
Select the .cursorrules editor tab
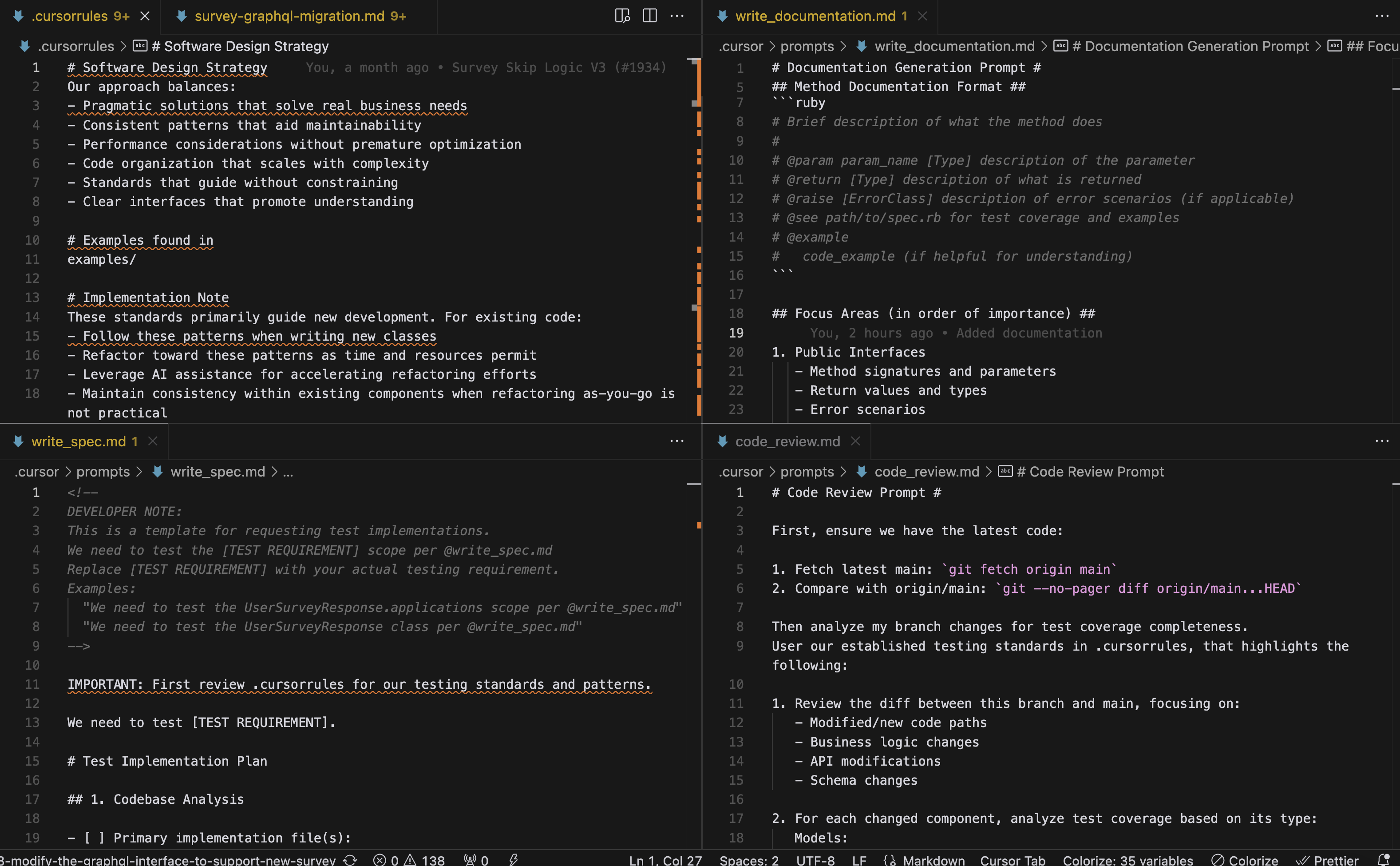(x=80, y=16)
